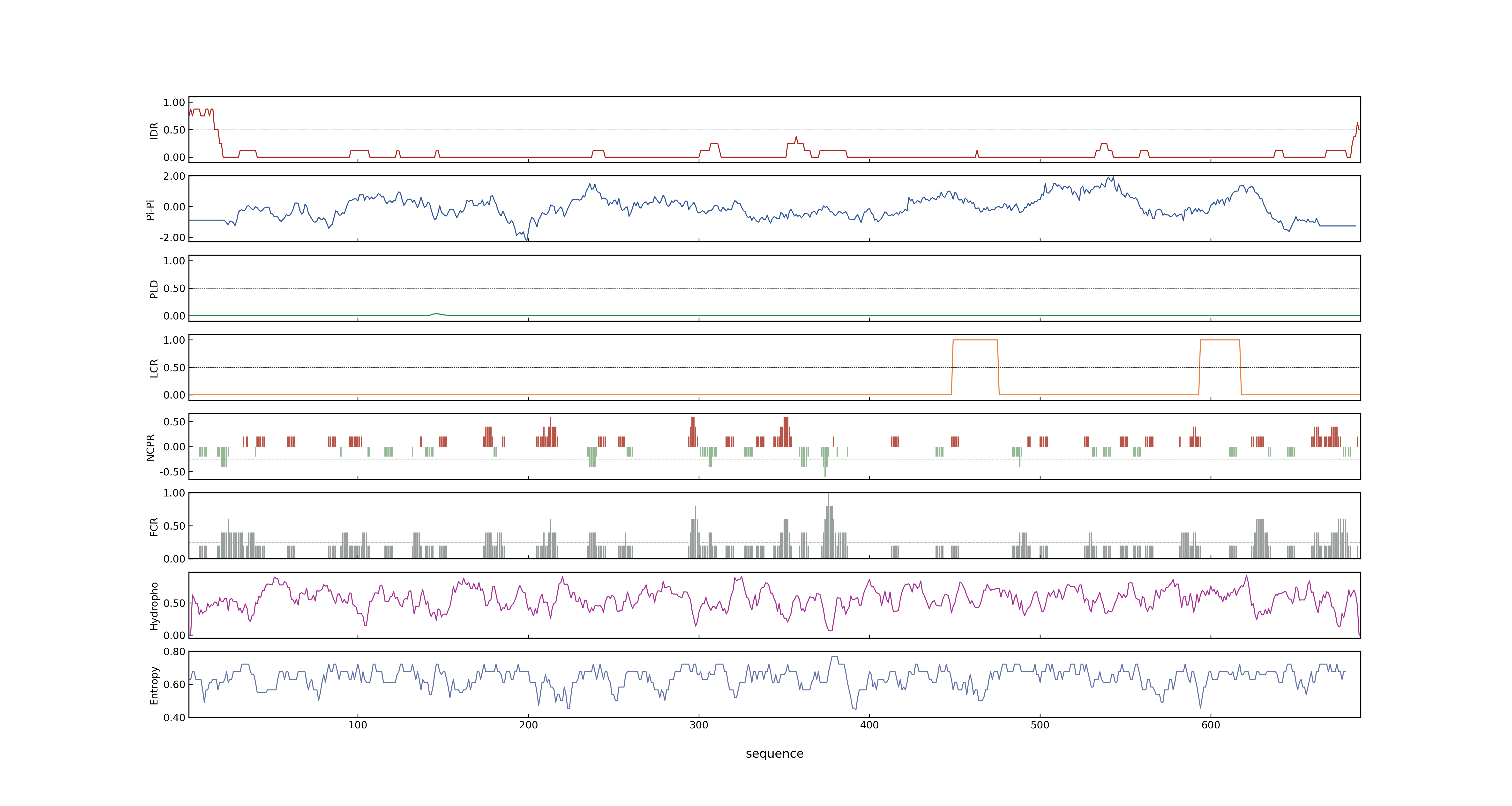Image resolution: width=1512 pixels, height=806 pixels.
Task: Click the FCR y-axis label
Action: click(x=154, y=527)
